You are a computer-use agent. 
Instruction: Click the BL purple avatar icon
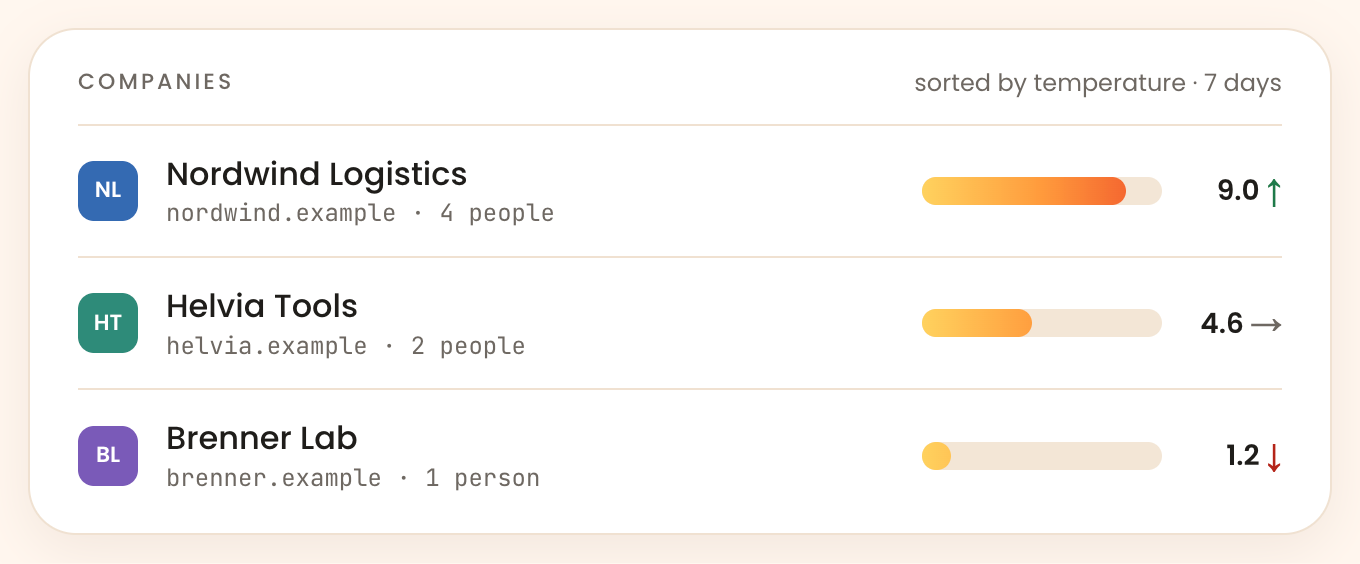click(108, 456)
